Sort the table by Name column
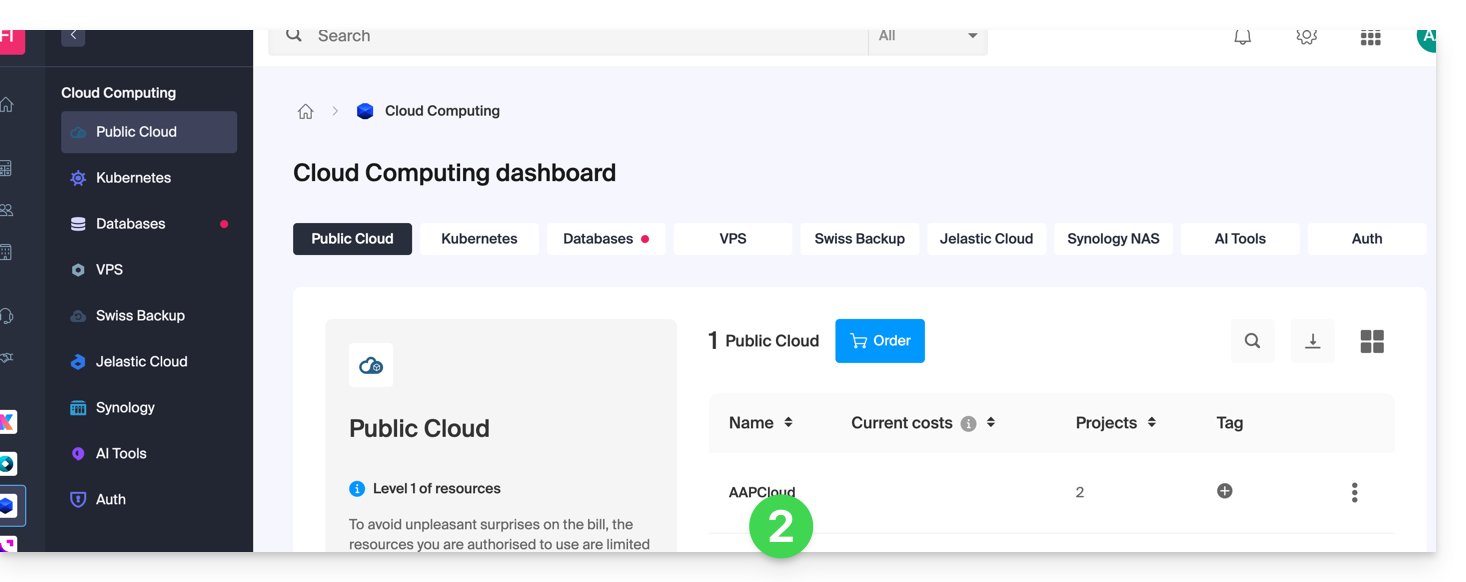Screen dimensions: 1466x582 (x=788, y=423)
